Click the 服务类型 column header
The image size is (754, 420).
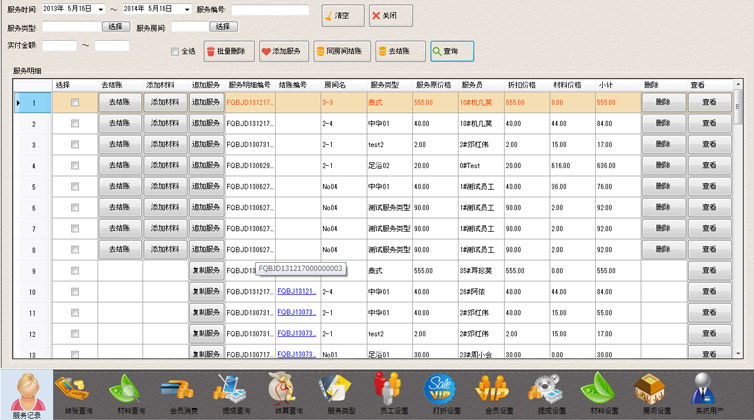pos(390,85)
